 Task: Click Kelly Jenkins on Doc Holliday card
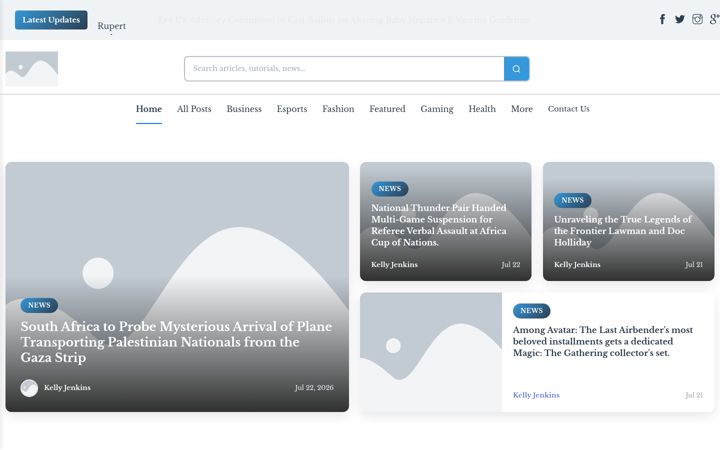[577, 265]
